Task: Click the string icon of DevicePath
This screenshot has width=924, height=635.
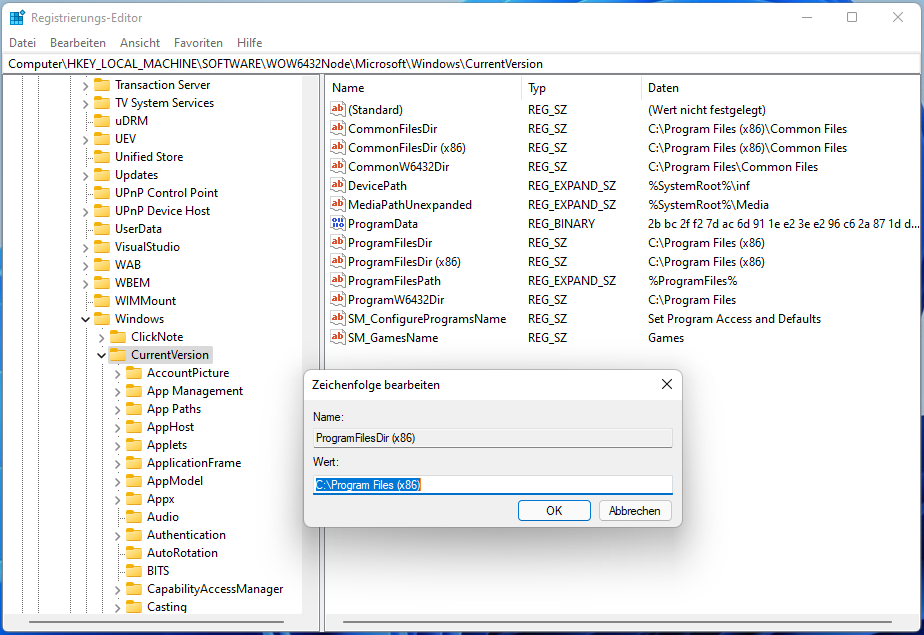Action: click(338, 185)
